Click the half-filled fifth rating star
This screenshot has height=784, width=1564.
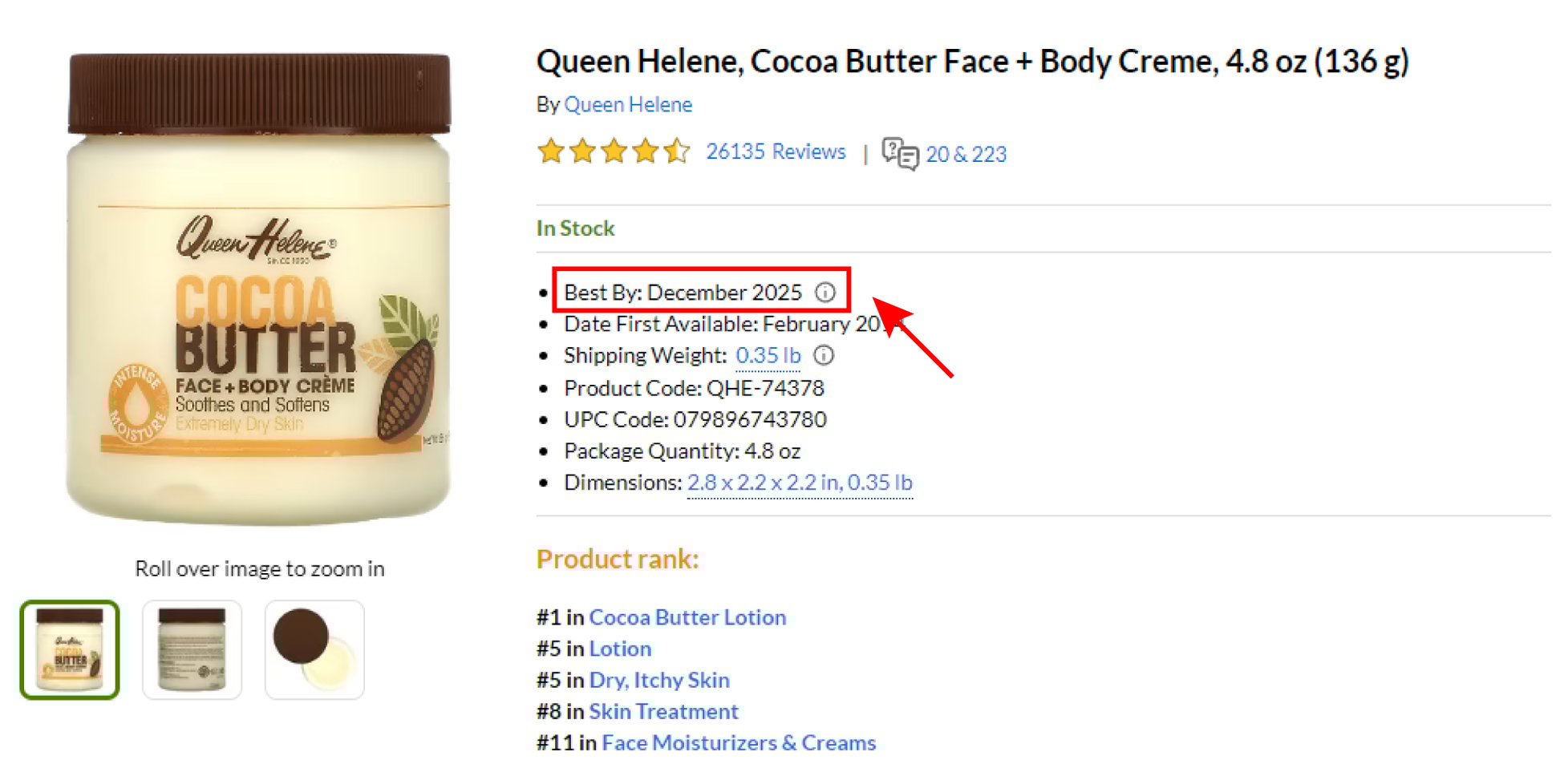pos(676,151)
